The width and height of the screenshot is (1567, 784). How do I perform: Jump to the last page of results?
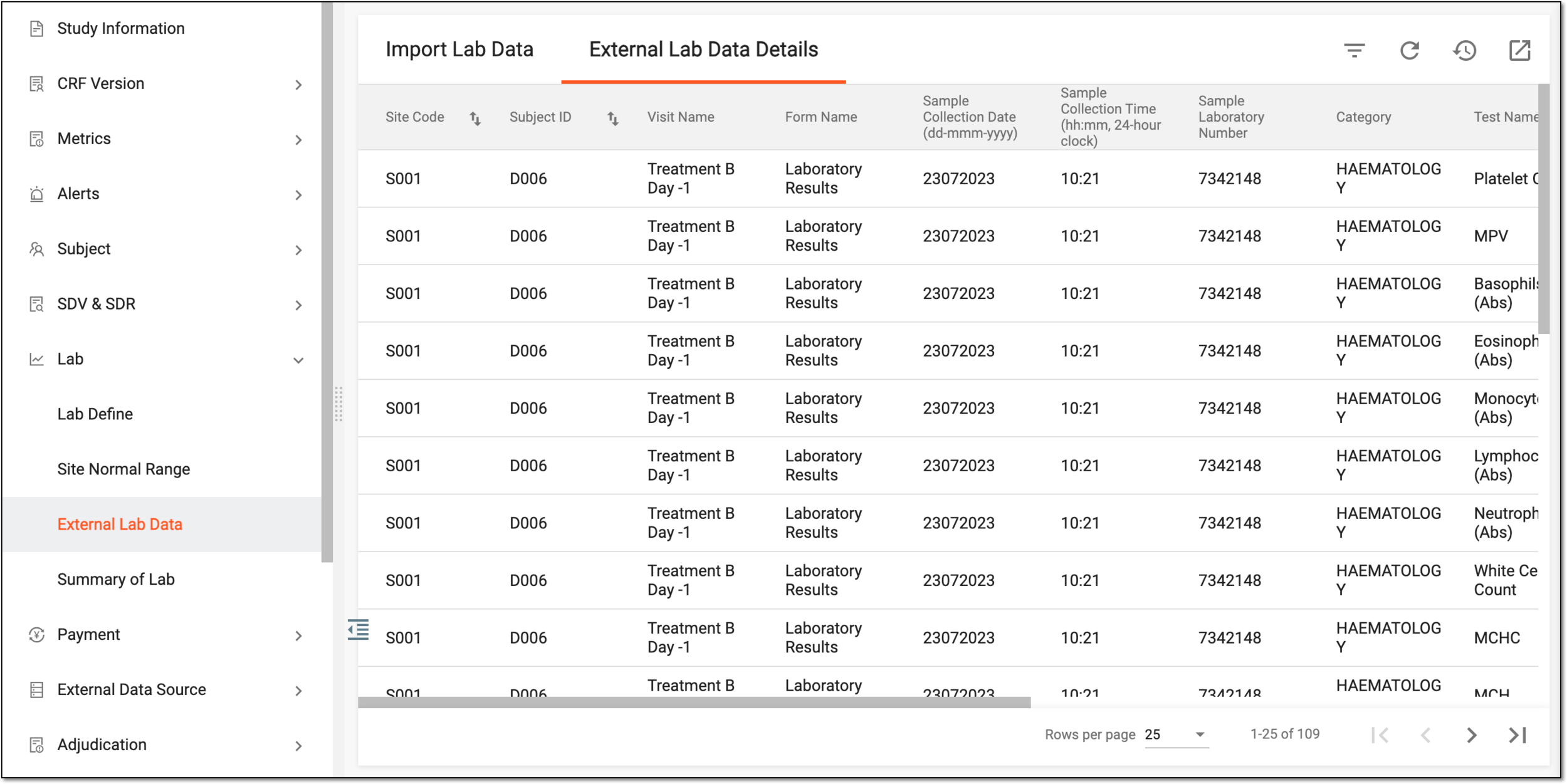tap(1517, 734)
